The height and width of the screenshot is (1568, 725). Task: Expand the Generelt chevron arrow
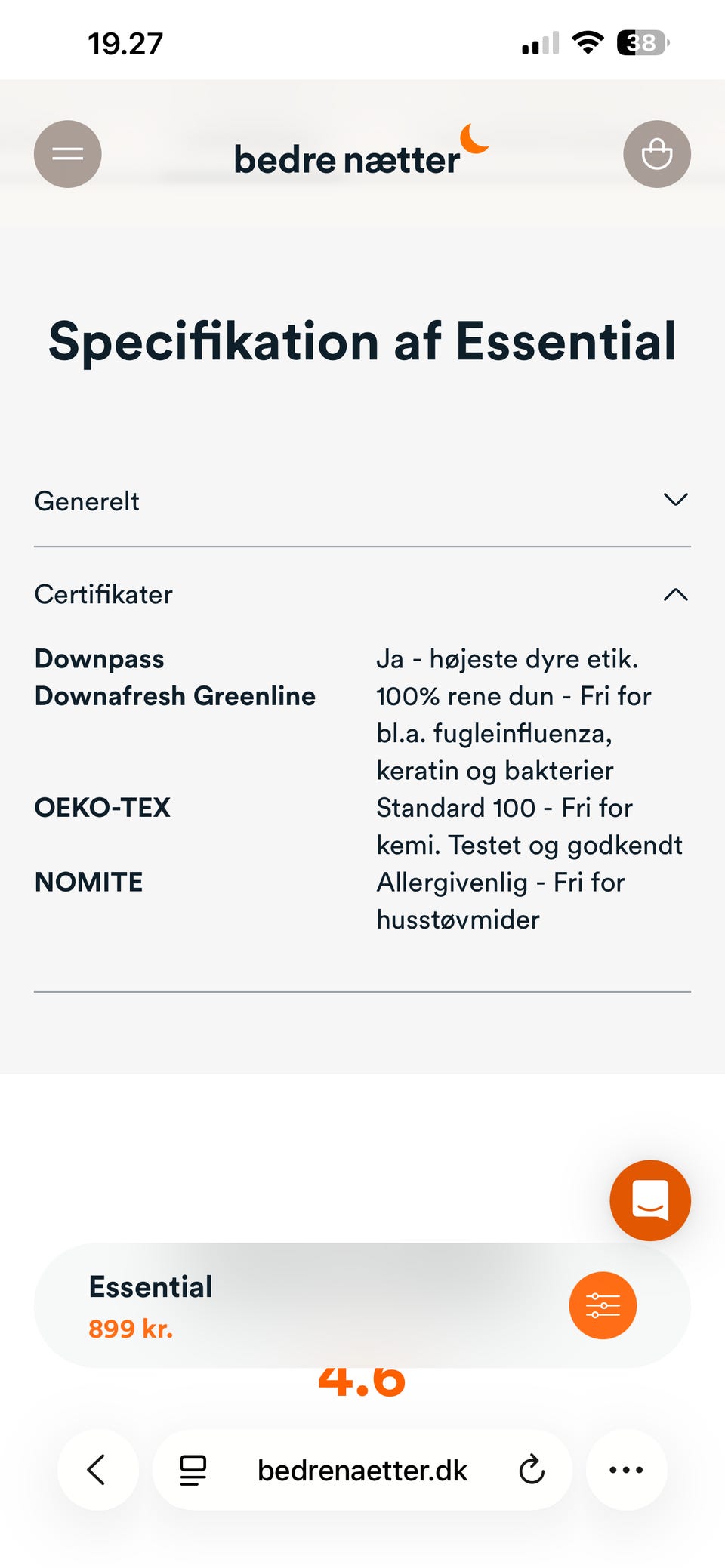tap(675, 500)
